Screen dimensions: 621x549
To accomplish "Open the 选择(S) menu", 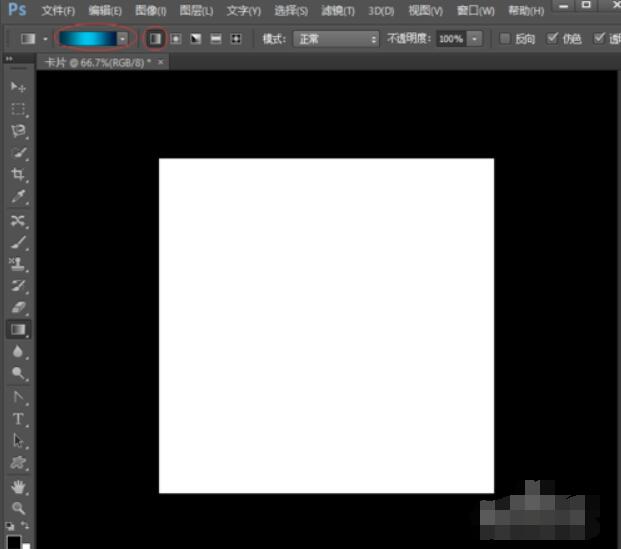I will click(291, 11).
